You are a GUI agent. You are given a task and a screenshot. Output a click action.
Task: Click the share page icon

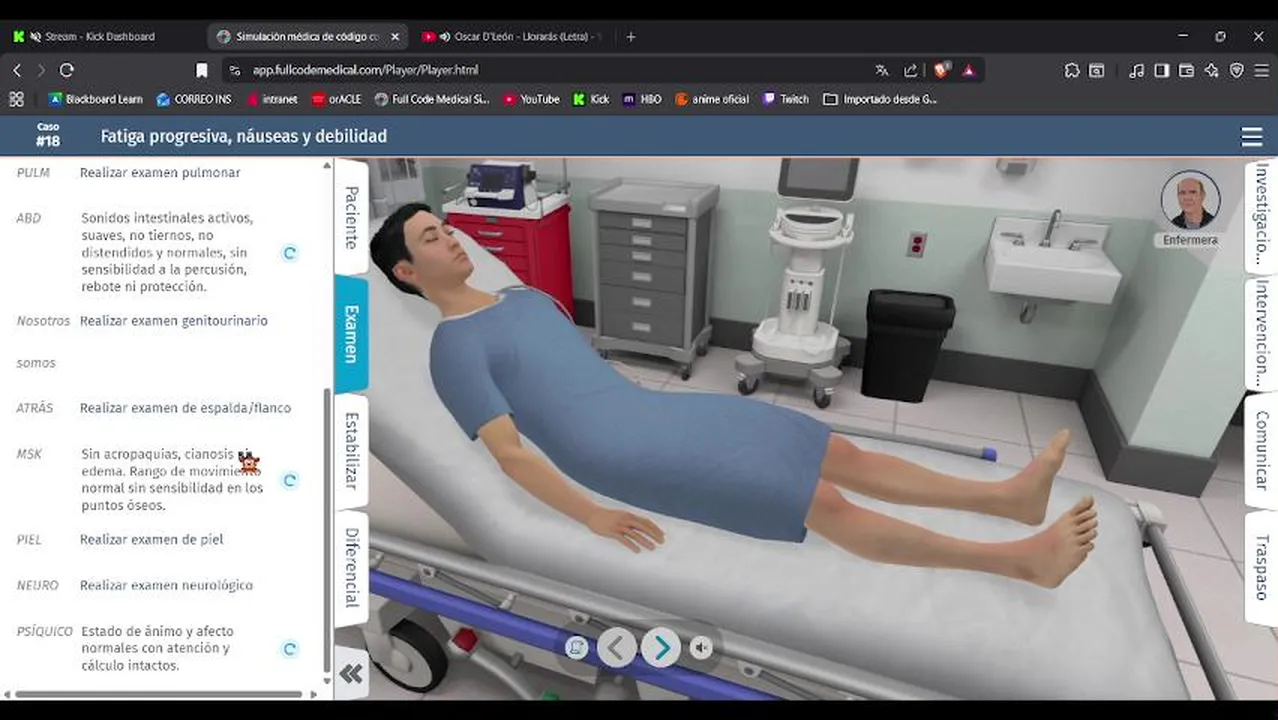point(910,70)
